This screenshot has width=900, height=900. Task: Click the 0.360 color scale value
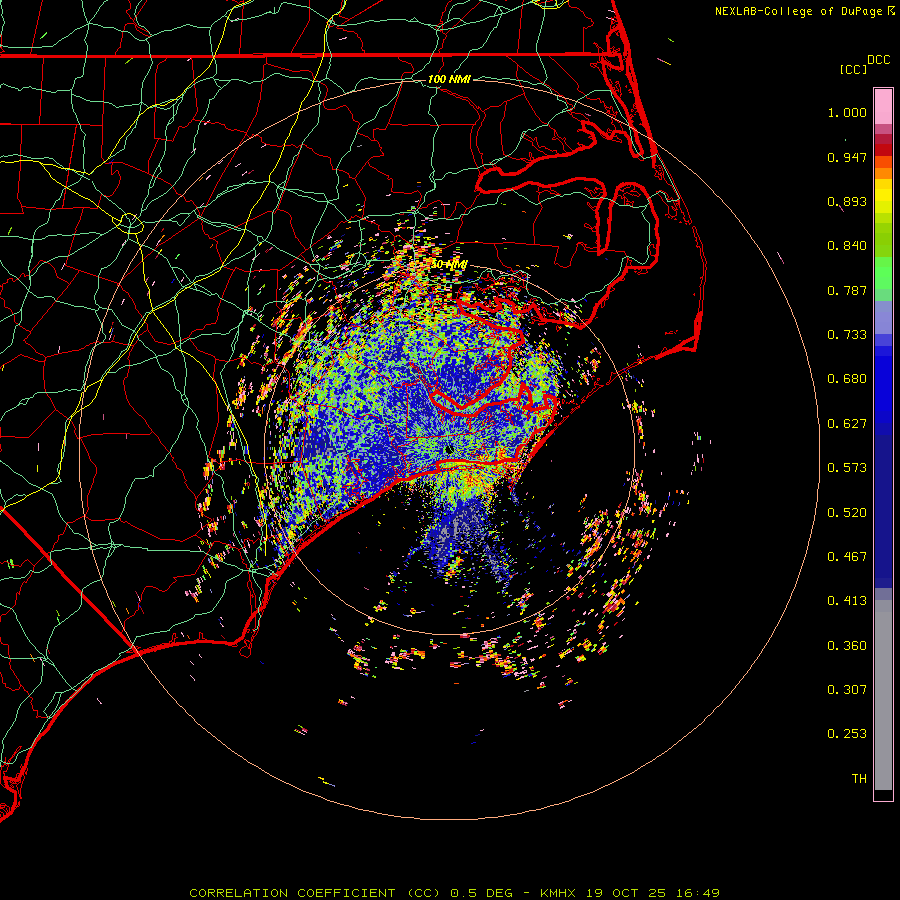(847, 646)
